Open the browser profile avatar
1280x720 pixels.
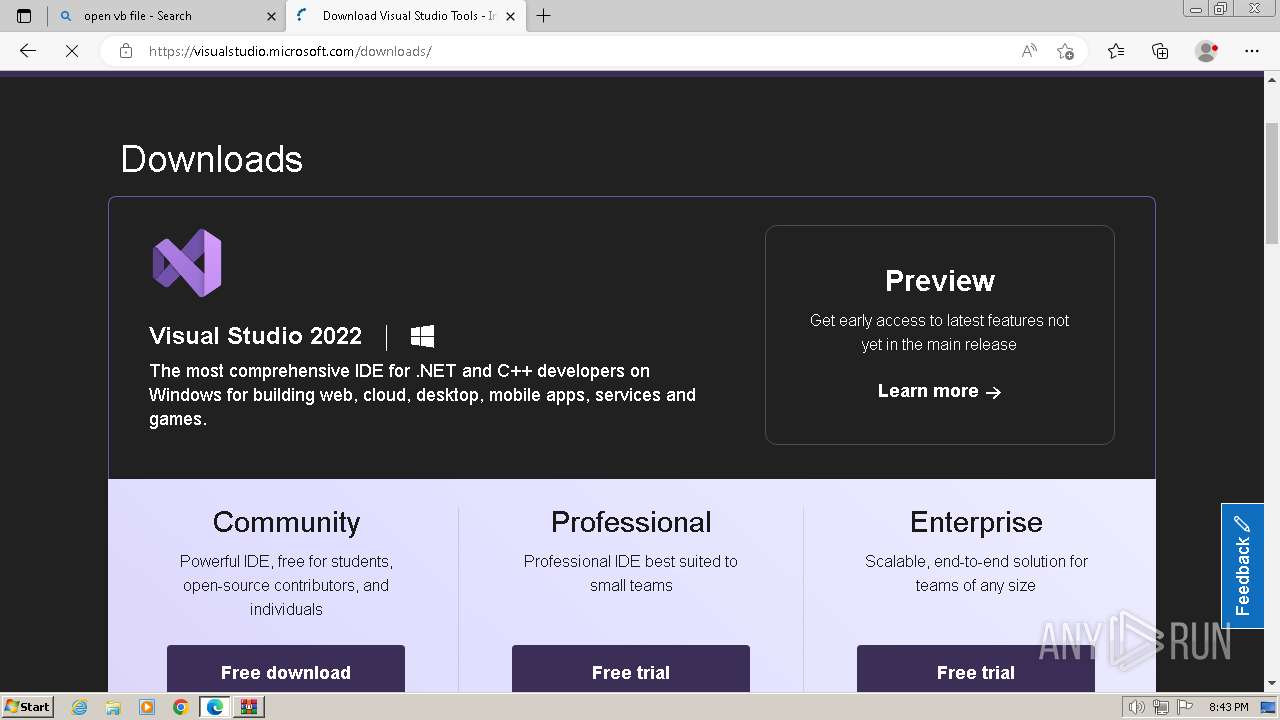tap(1207, 51)
